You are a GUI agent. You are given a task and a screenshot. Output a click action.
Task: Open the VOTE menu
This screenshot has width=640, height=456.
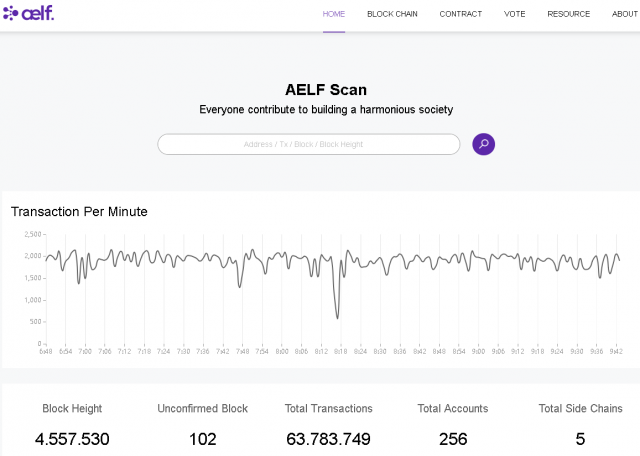click(x=514, y=14)
